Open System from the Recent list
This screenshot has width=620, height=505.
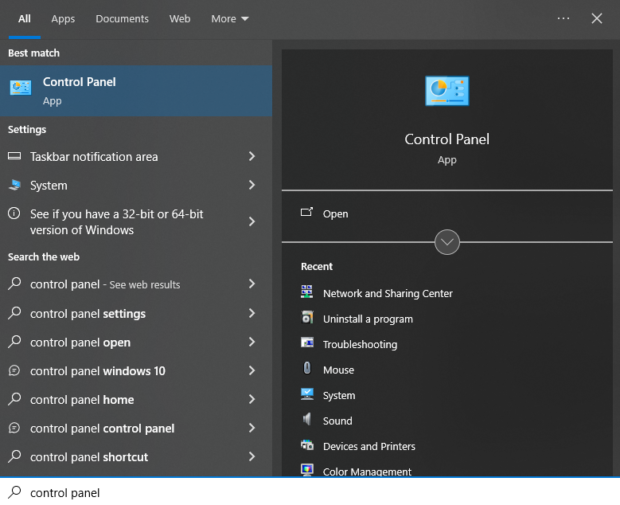pyautogui.click(x=339, y=396)
